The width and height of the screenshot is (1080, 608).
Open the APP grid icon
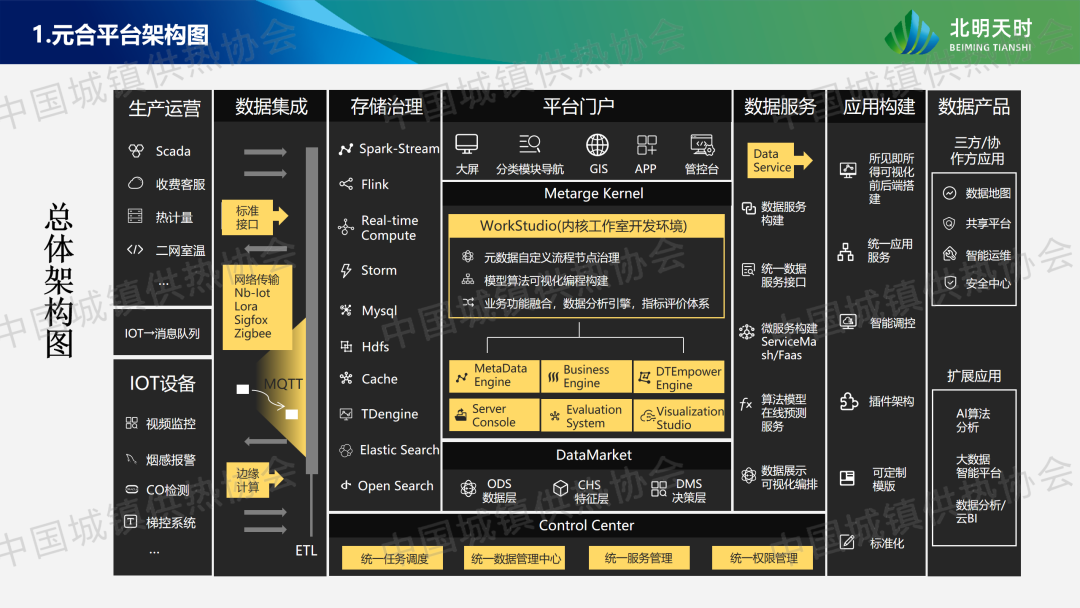[x=646, y=145]
